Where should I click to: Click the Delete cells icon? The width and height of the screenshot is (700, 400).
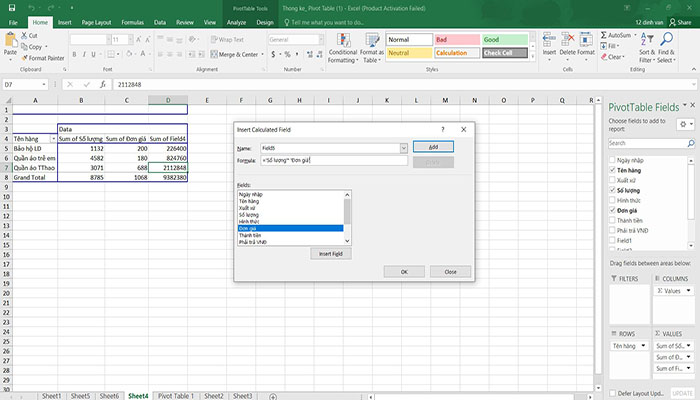[x=567, y=39]
